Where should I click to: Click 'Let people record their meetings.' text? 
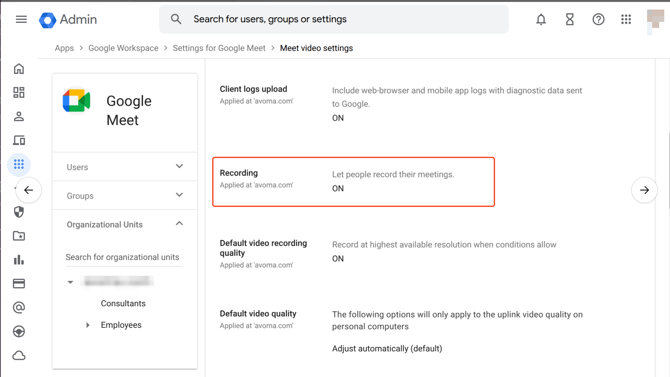tap(393, 174)
